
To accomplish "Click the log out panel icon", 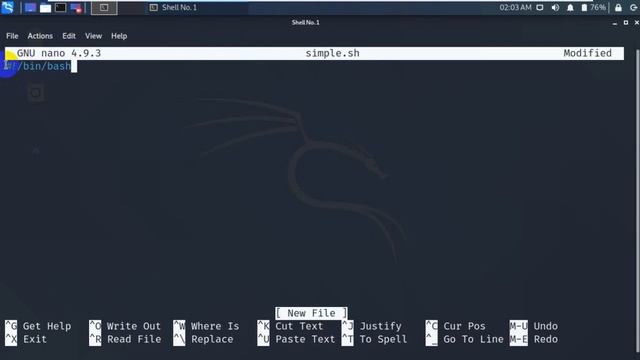I will coord(633,8).
